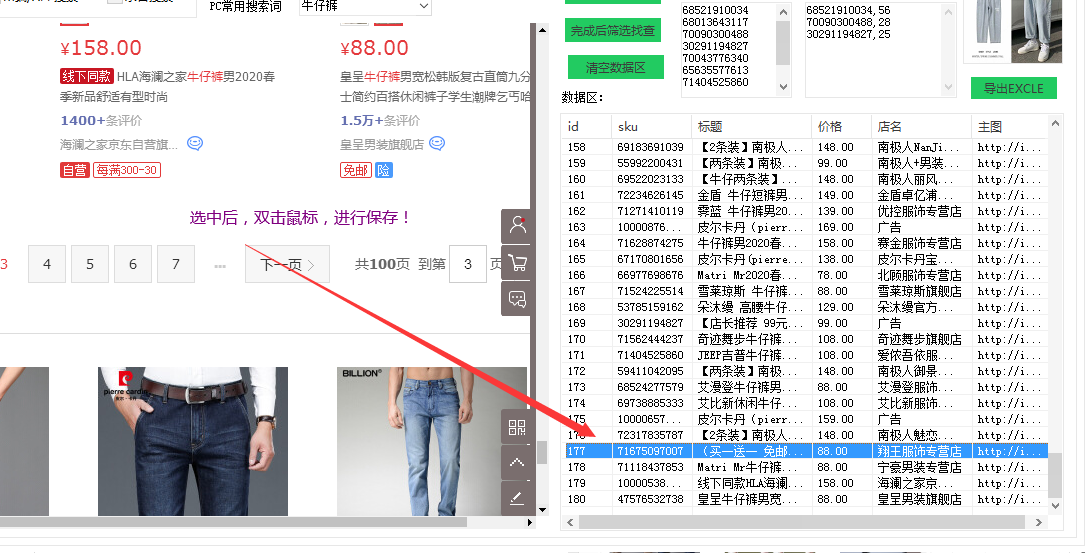
Task: Click the 标题 column header
Action: 751,127
